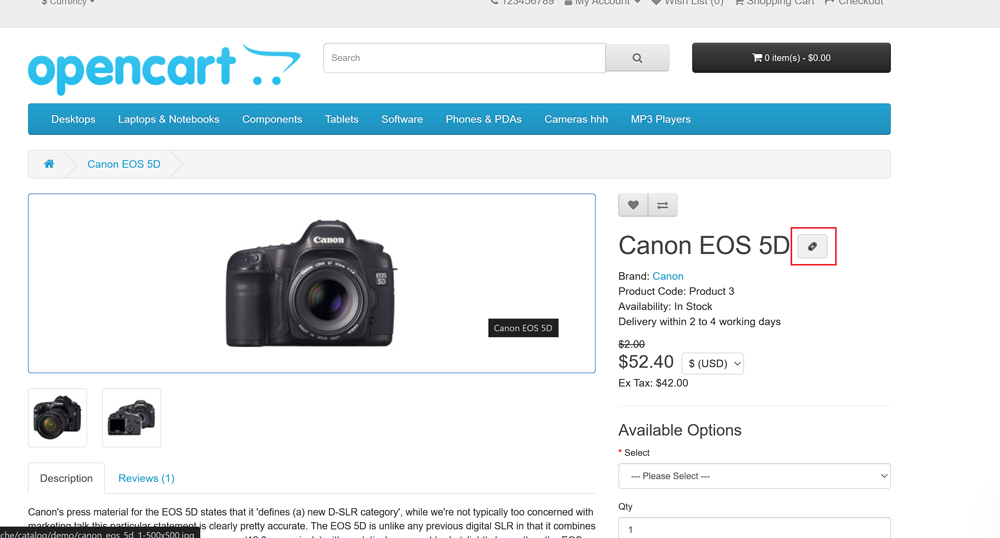1000x538 pixels.
Task: Click the first camera front-view thumbnail
Action: (x=57, y=417)
